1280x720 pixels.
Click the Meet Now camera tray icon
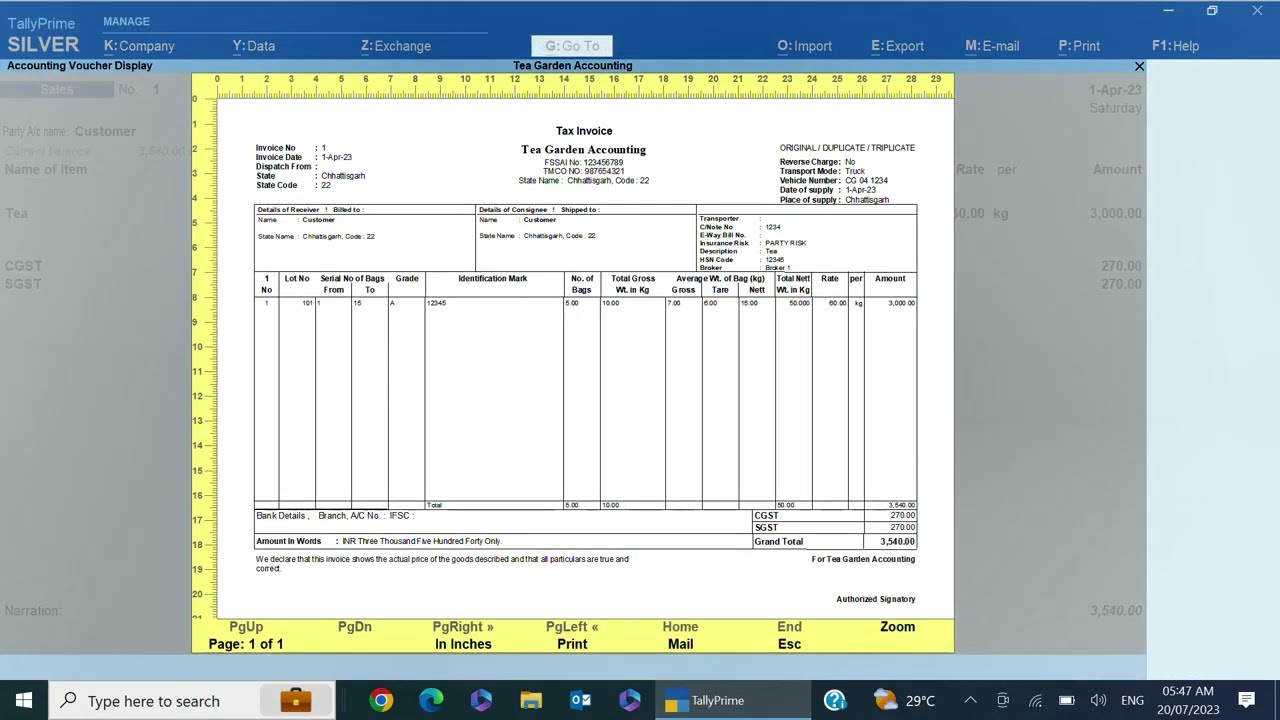[1003, 701]
